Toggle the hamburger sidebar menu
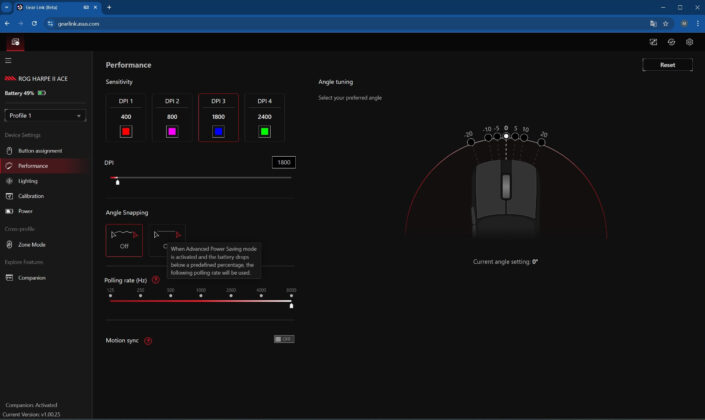Image resolution: width=705 pixels, height=420 pixels. [x=8, y=60]
